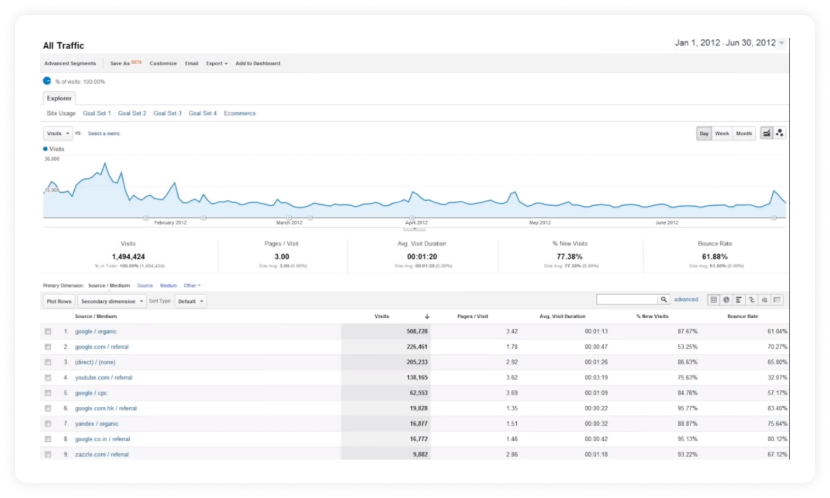Open the date range picker
Screen dimensions: 830x498
coord(730,43)
